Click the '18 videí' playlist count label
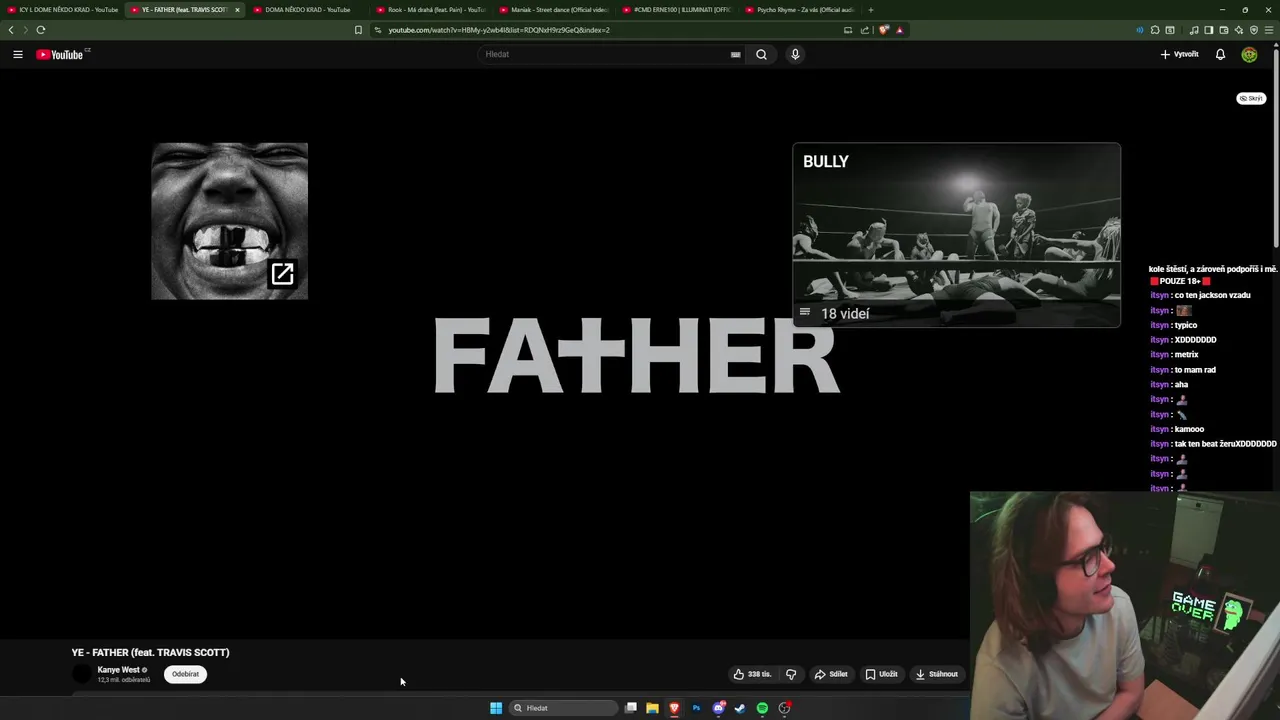The image size is (1280, 720). (845, 314)
